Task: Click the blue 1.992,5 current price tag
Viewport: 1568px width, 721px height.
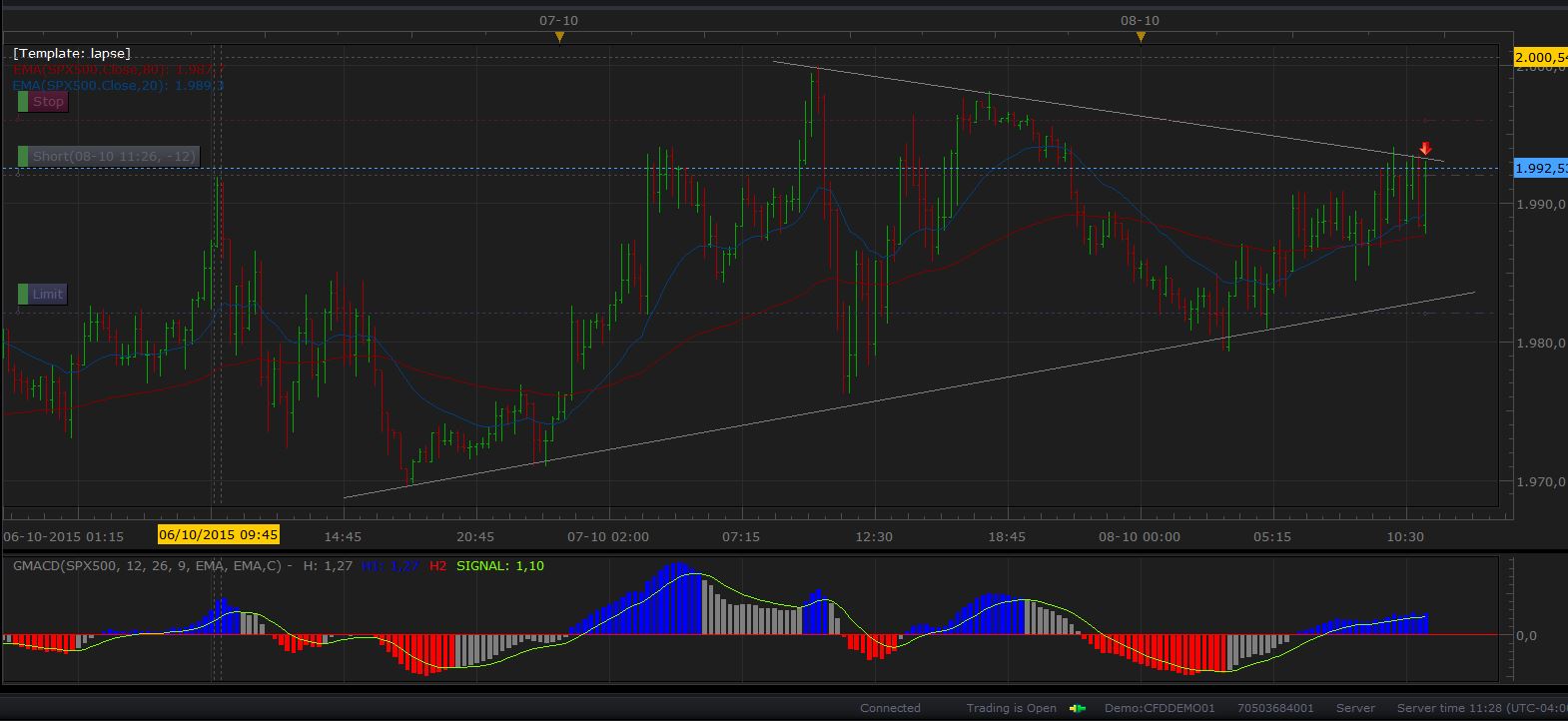Action: click(1541, 168)
